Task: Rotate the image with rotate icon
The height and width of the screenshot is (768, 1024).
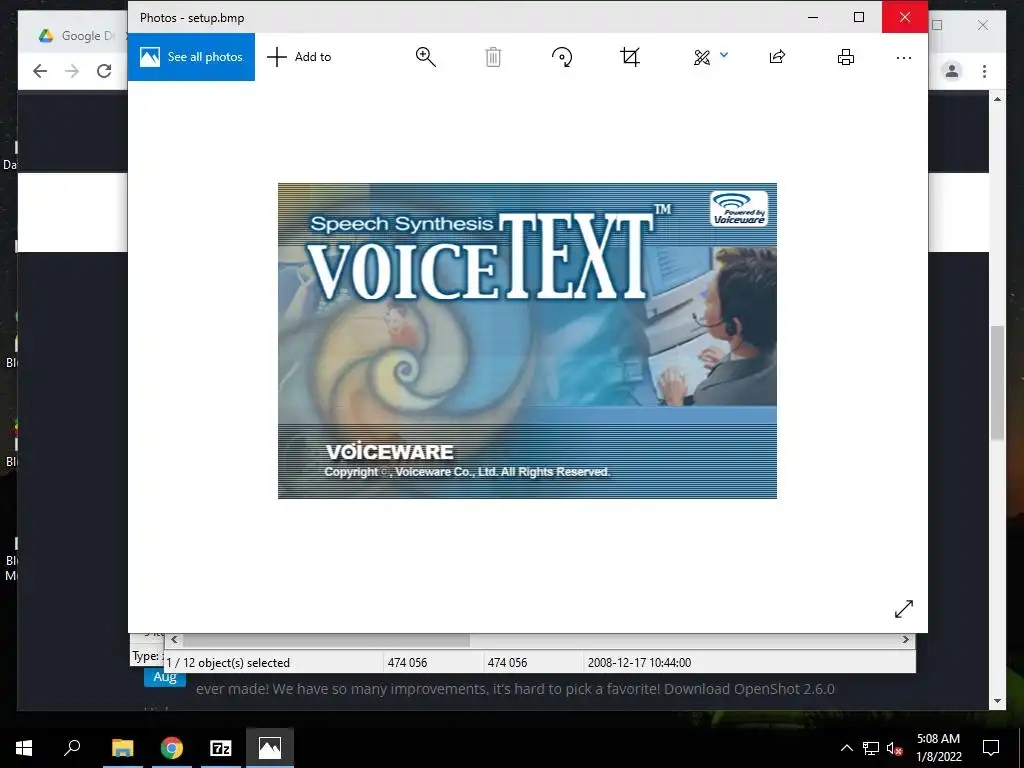Action: 562,57
